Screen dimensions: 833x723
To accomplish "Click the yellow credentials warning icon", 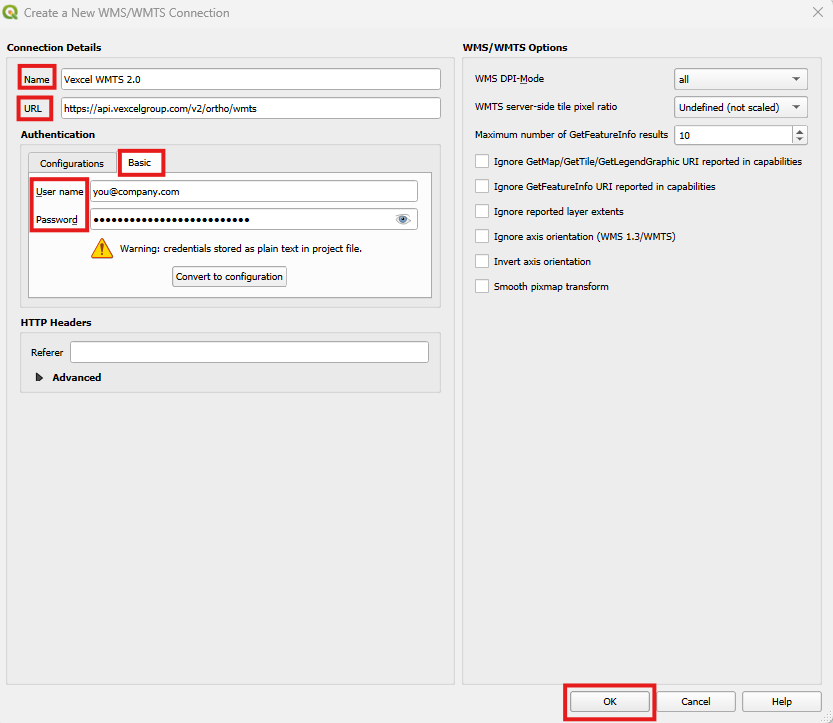I will point(102,249).
